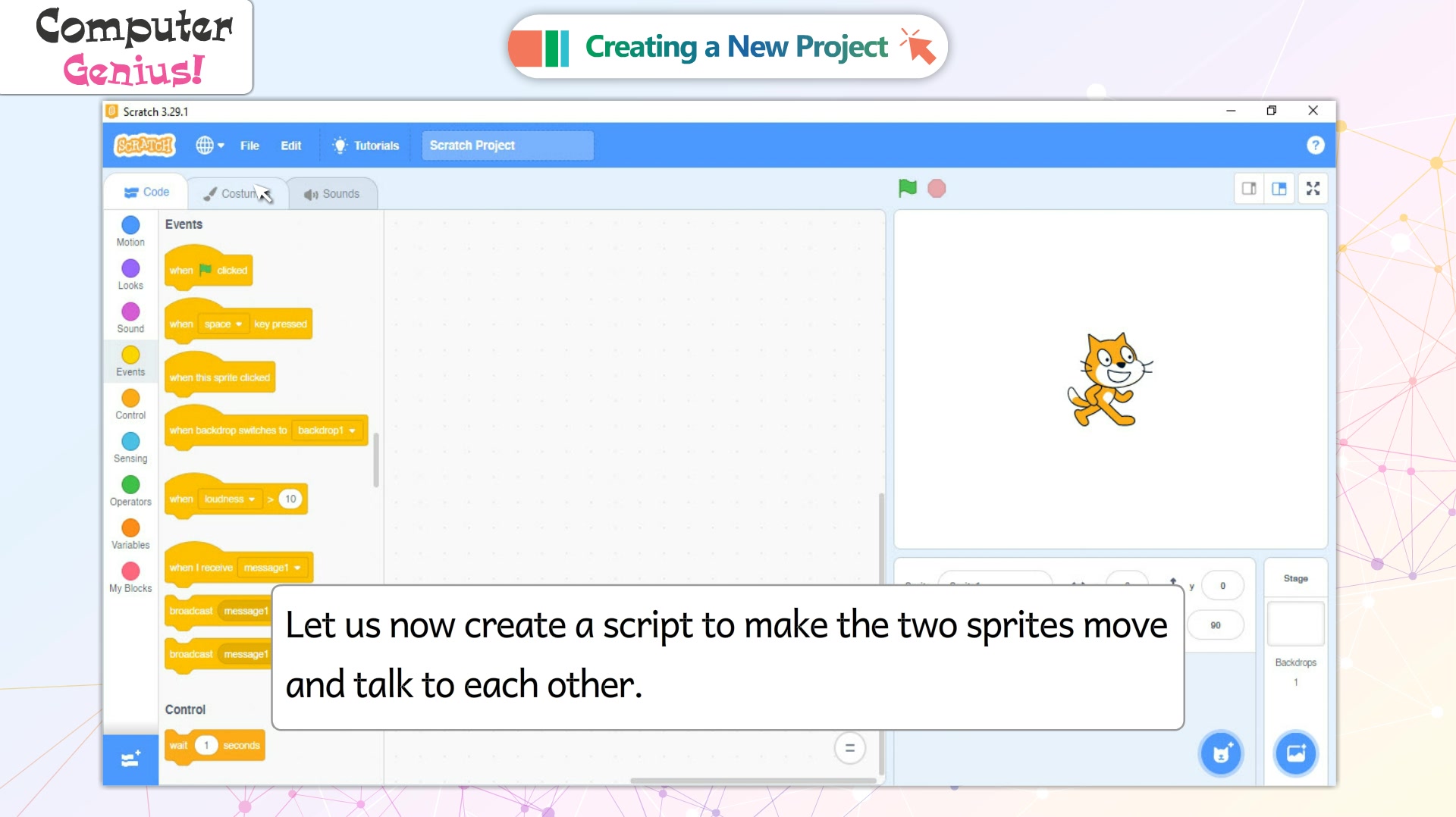1456x817 pixels.
Task: Click the block palette vertical scrollbar
Action: pyautogui.click(x=375, y=460)
